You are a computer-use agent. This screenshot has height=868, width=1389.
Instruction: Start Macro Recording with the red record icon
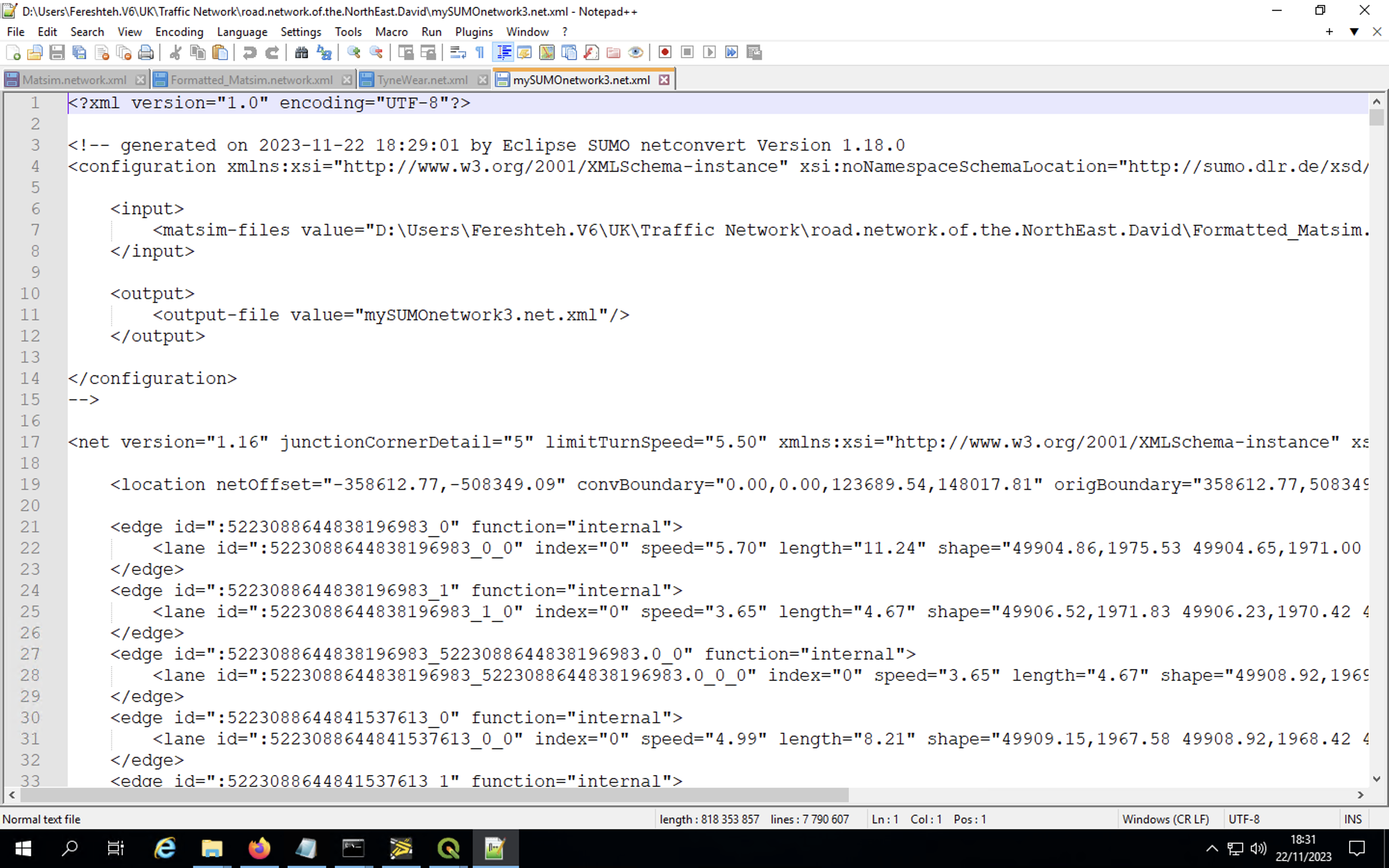click(x=664, y=52)
